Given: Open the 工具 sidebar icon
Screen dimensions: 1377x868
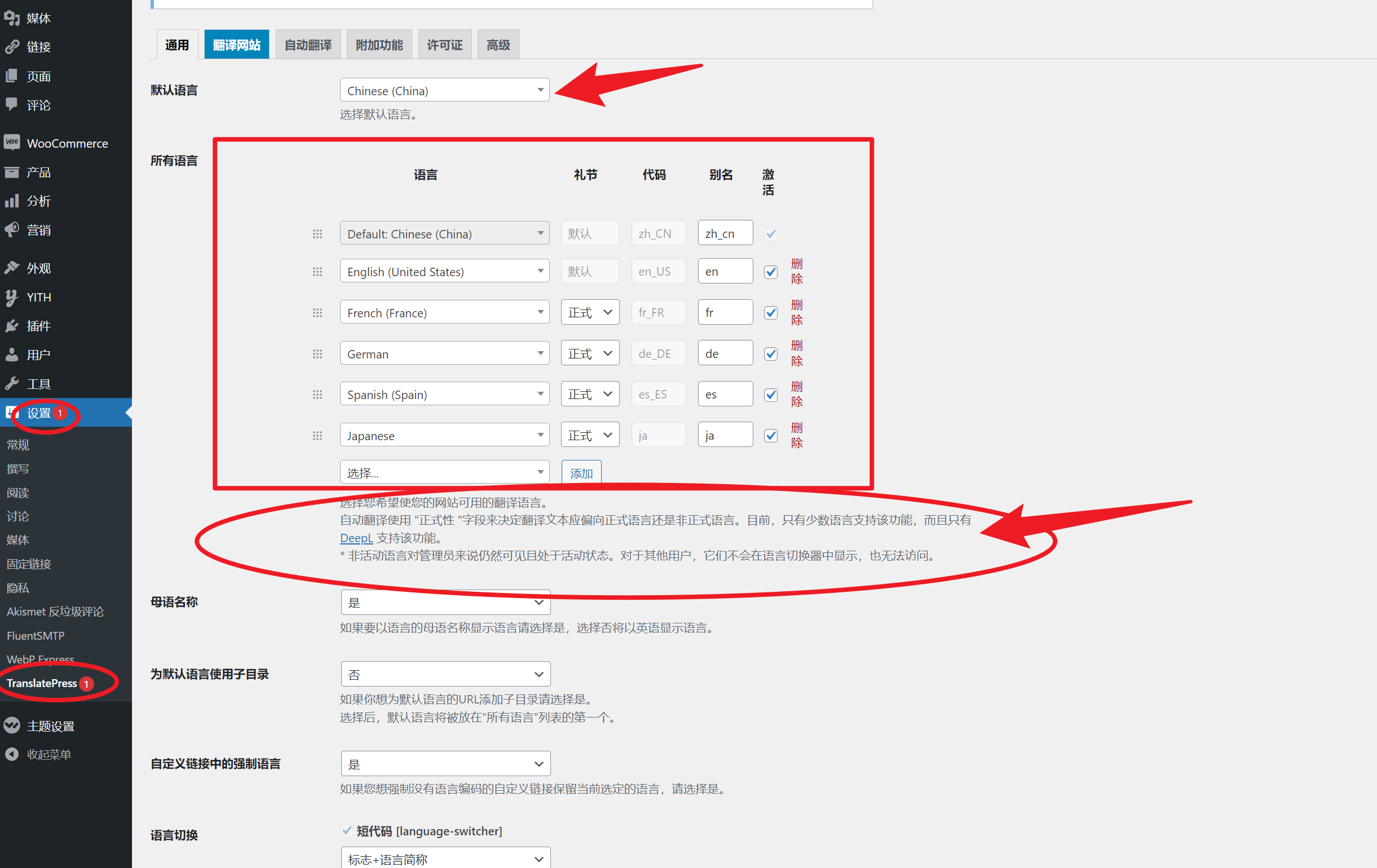Looking at the screenshot, I should (x=12, y=383).
